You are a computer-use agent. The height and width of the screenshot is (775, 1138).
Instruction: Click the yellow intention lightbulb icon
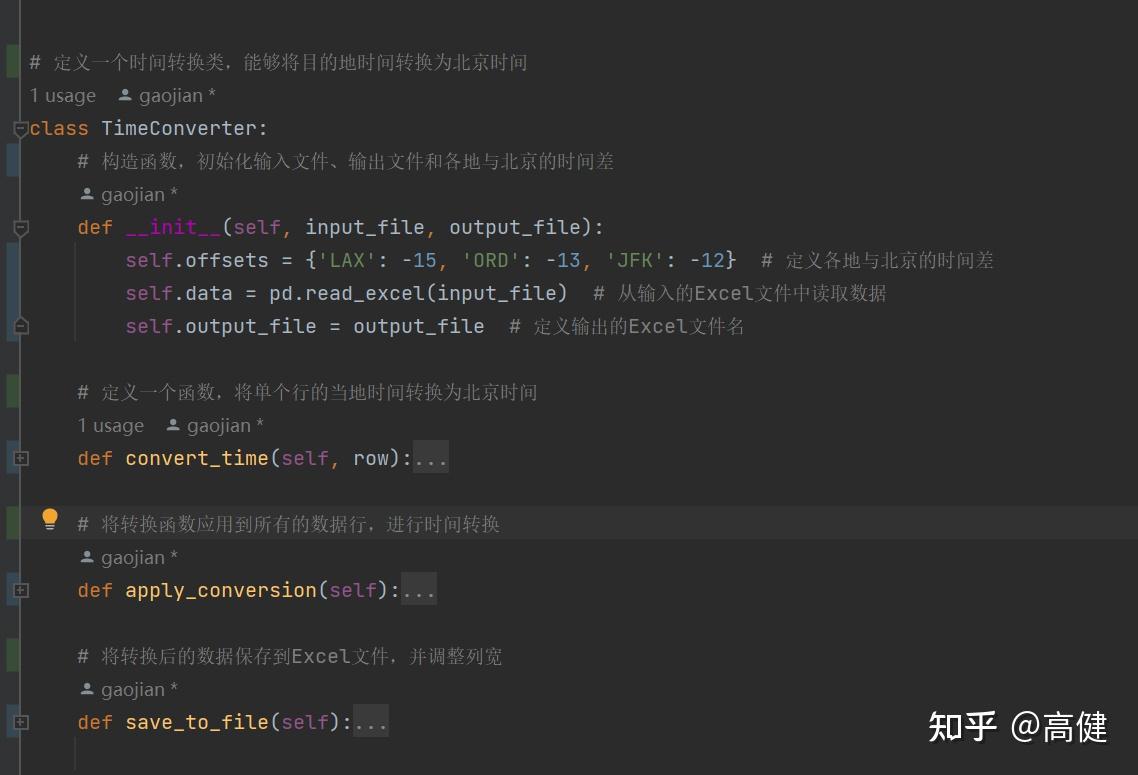coord(50,518)
